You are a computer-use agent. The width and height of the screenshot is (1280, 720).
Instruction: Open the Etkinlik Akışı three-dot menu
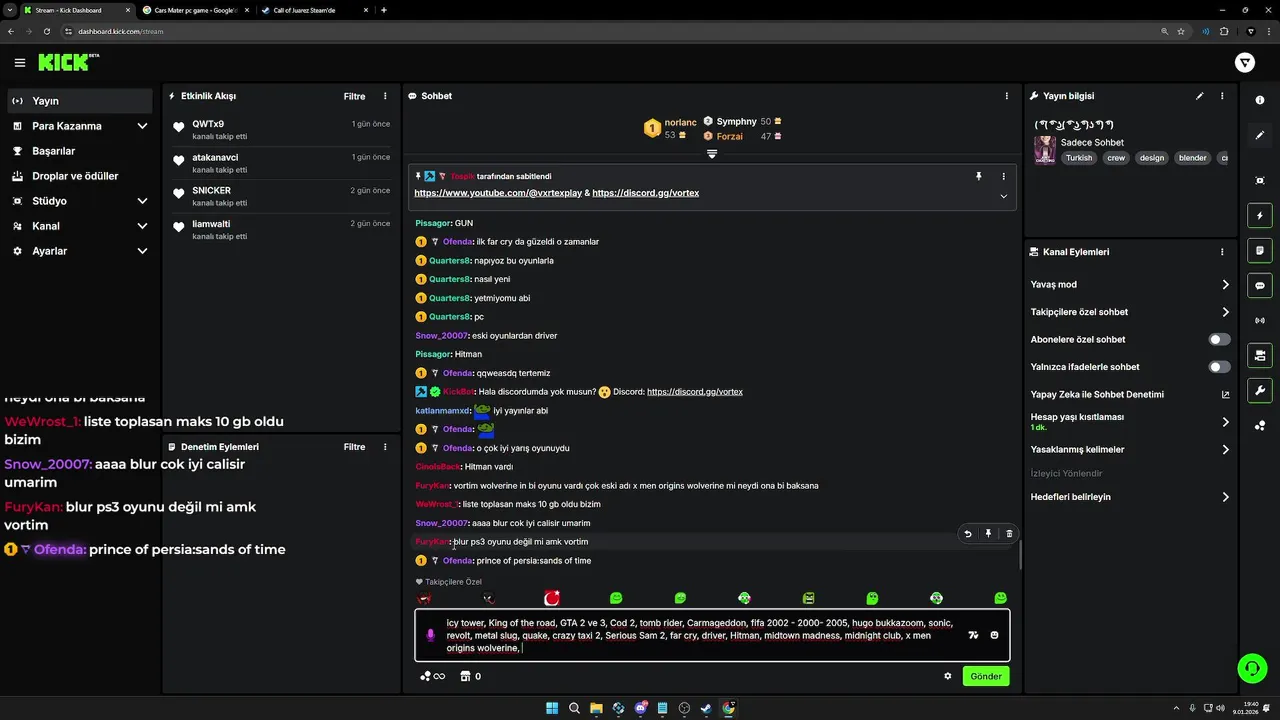click(x=385, y=96)
